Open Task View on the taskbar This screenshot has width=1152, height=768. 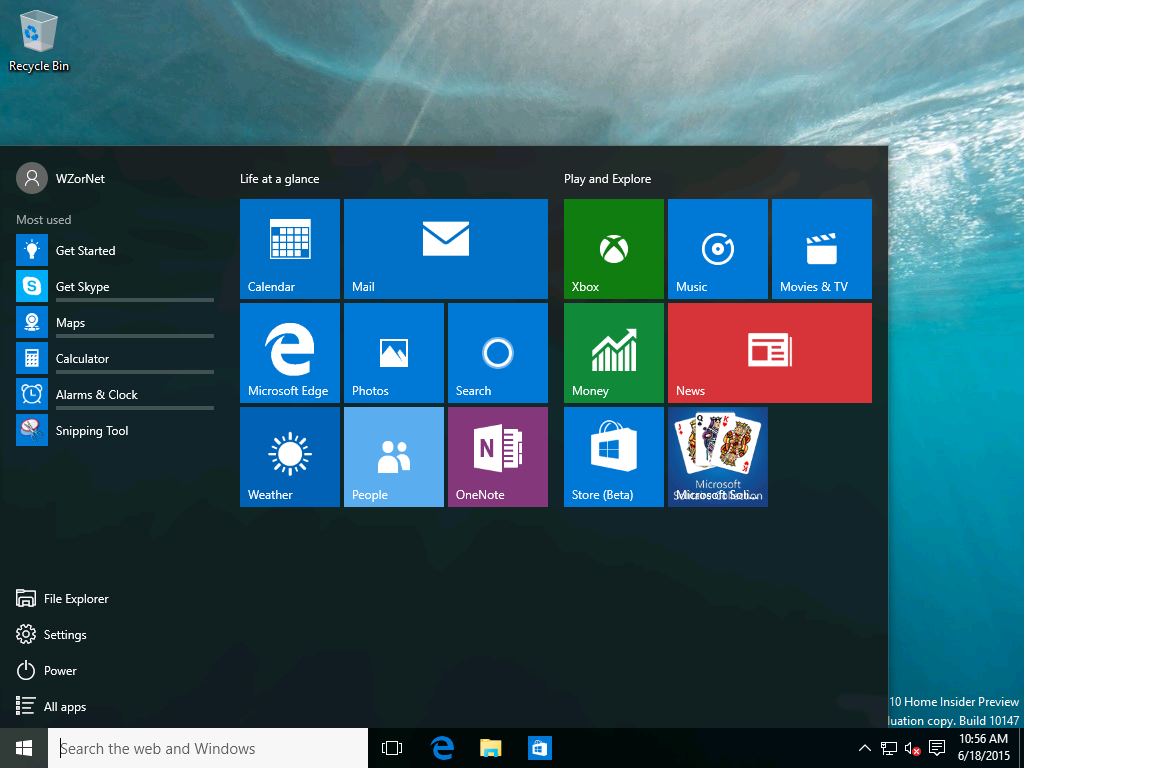tap(392, 748)
